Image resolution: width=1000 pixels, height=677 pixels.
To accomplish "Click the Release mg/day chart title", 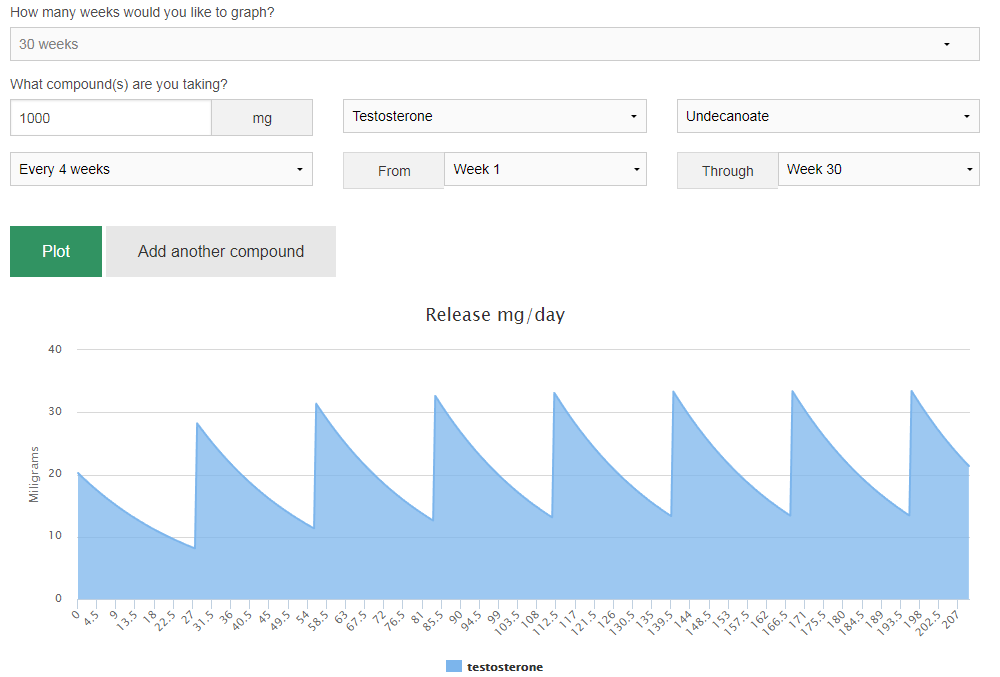I will [495, 315].
